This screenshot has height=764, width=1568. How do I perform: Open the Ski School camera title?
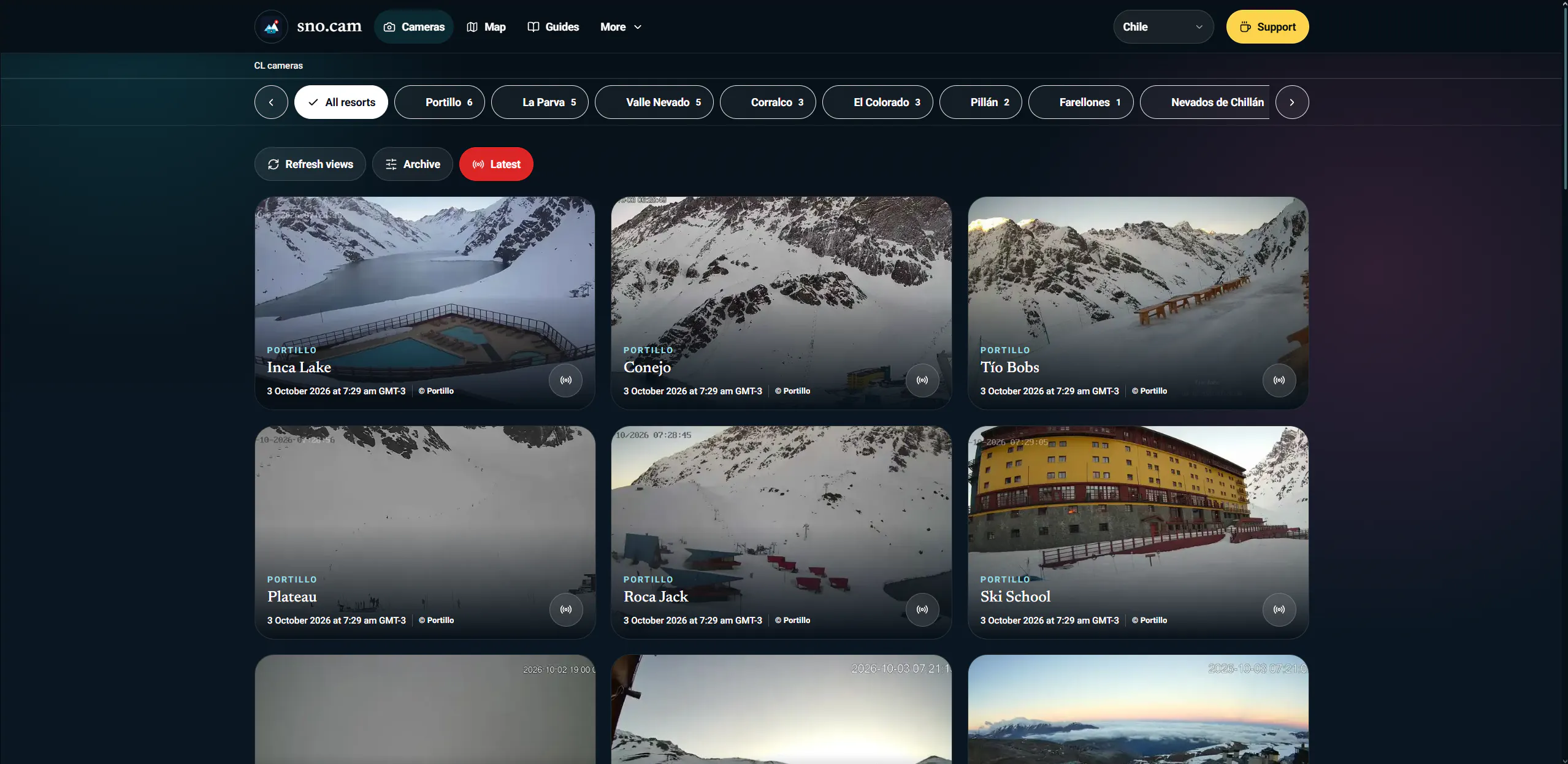point(1015,597)
